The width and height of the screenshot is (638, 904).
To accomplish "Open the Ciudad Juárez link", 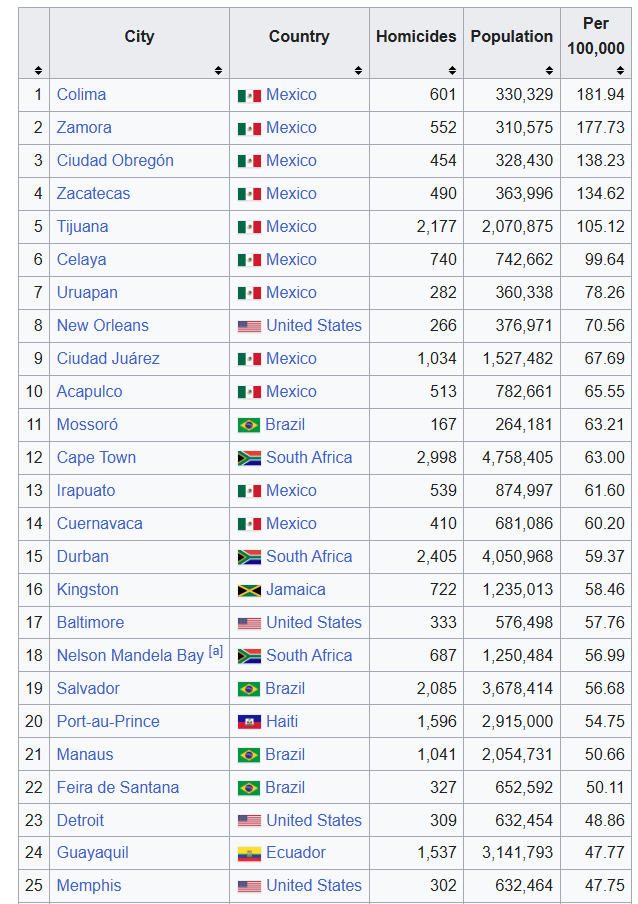I will click(x=108, y=359).
